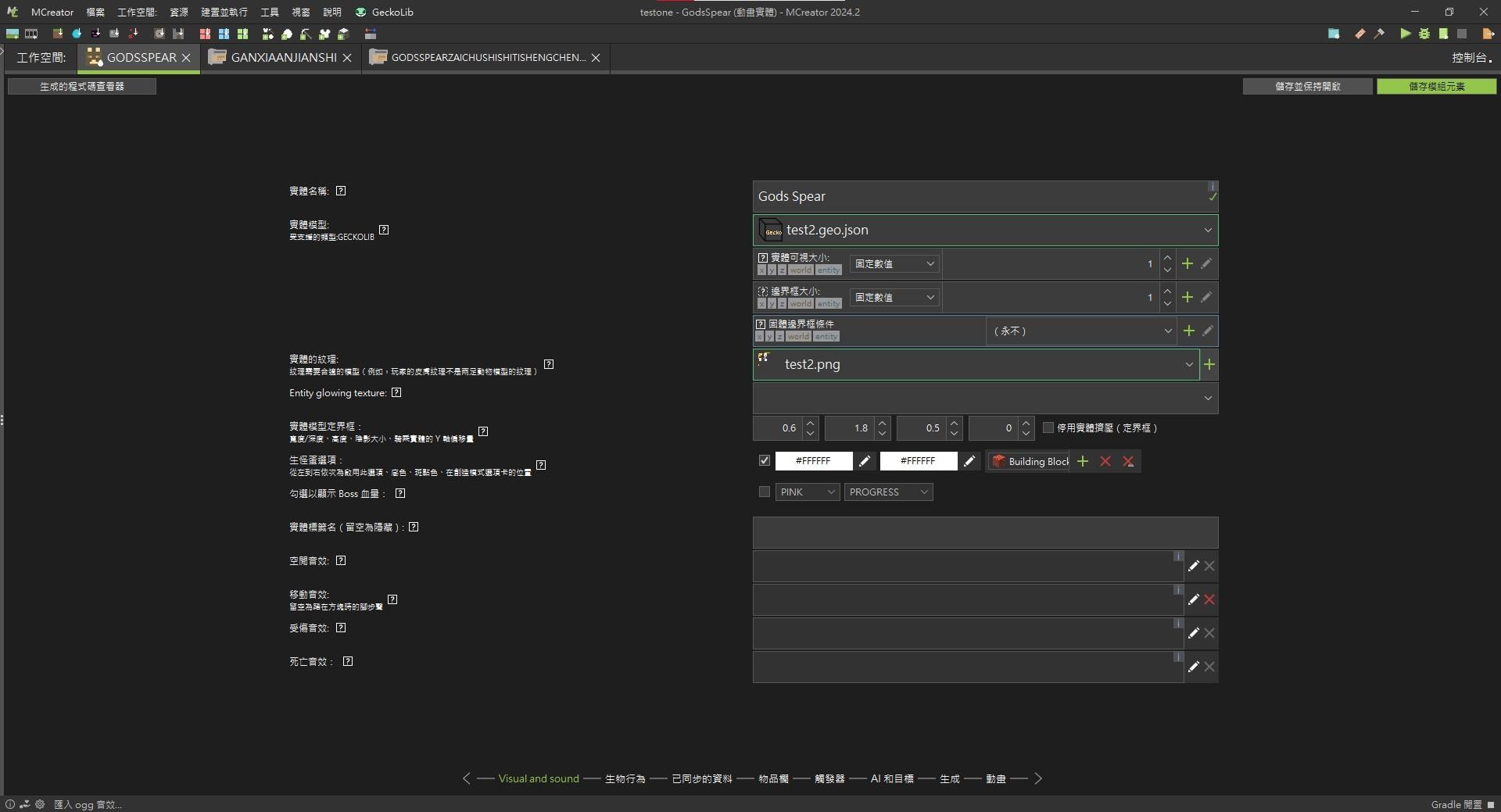Start debugging with the green bug icon
This screenshot has width=1501, height=812.
(x=1424, y=34)
